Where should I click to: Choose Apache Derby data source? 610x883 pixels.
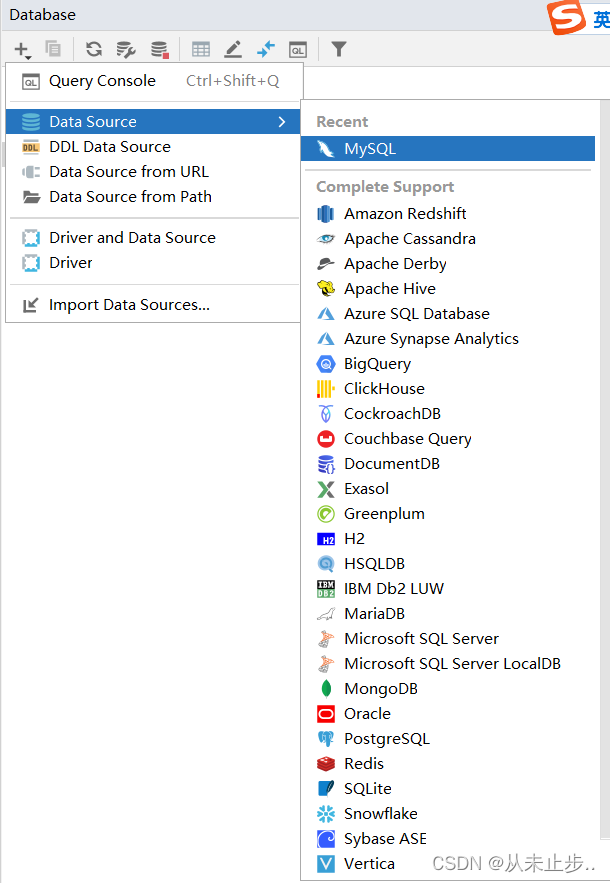click(448, 264)
